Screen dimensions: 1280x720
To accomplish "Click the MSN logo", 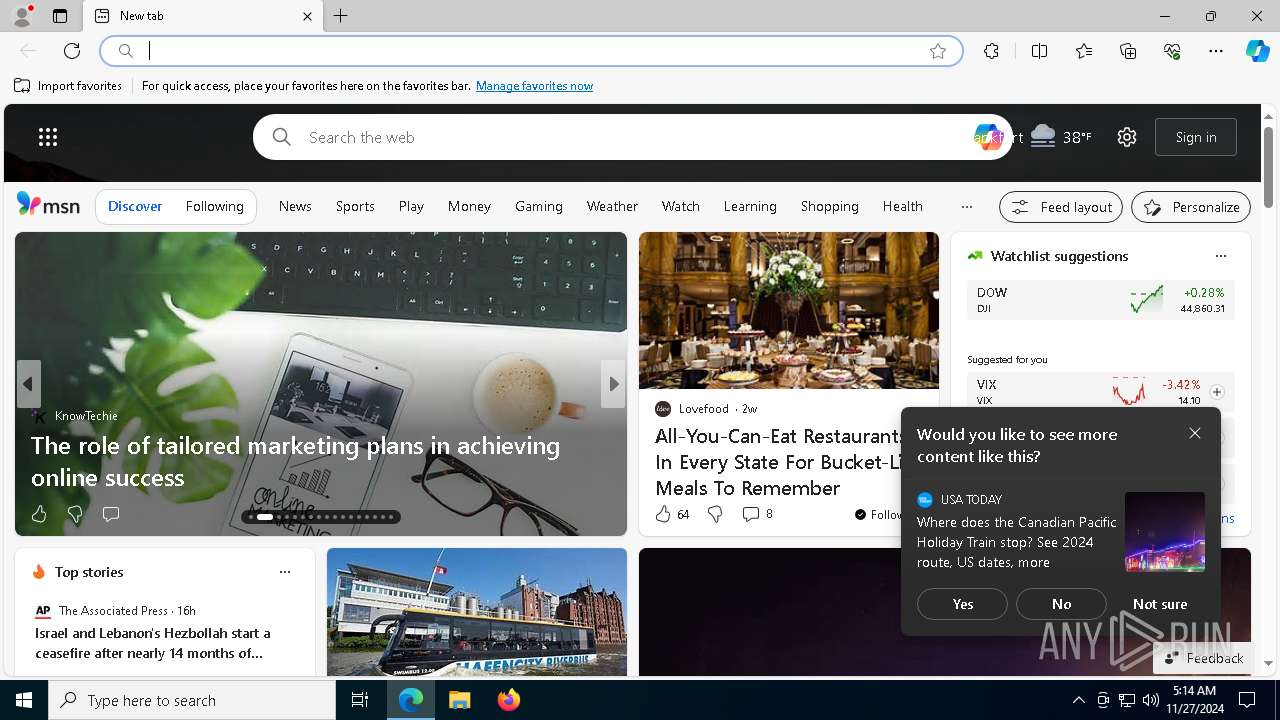I will (48, 205).
